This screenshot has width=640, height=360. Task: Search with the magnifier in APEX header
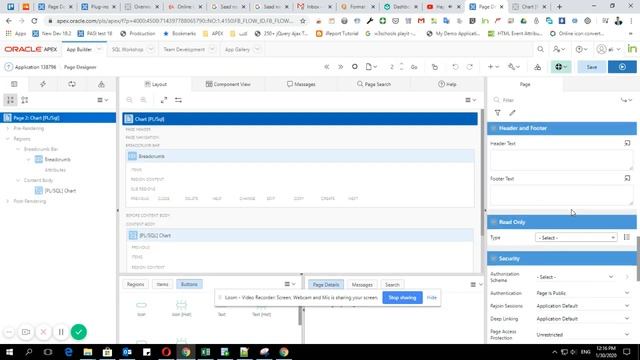click(540, 49)
